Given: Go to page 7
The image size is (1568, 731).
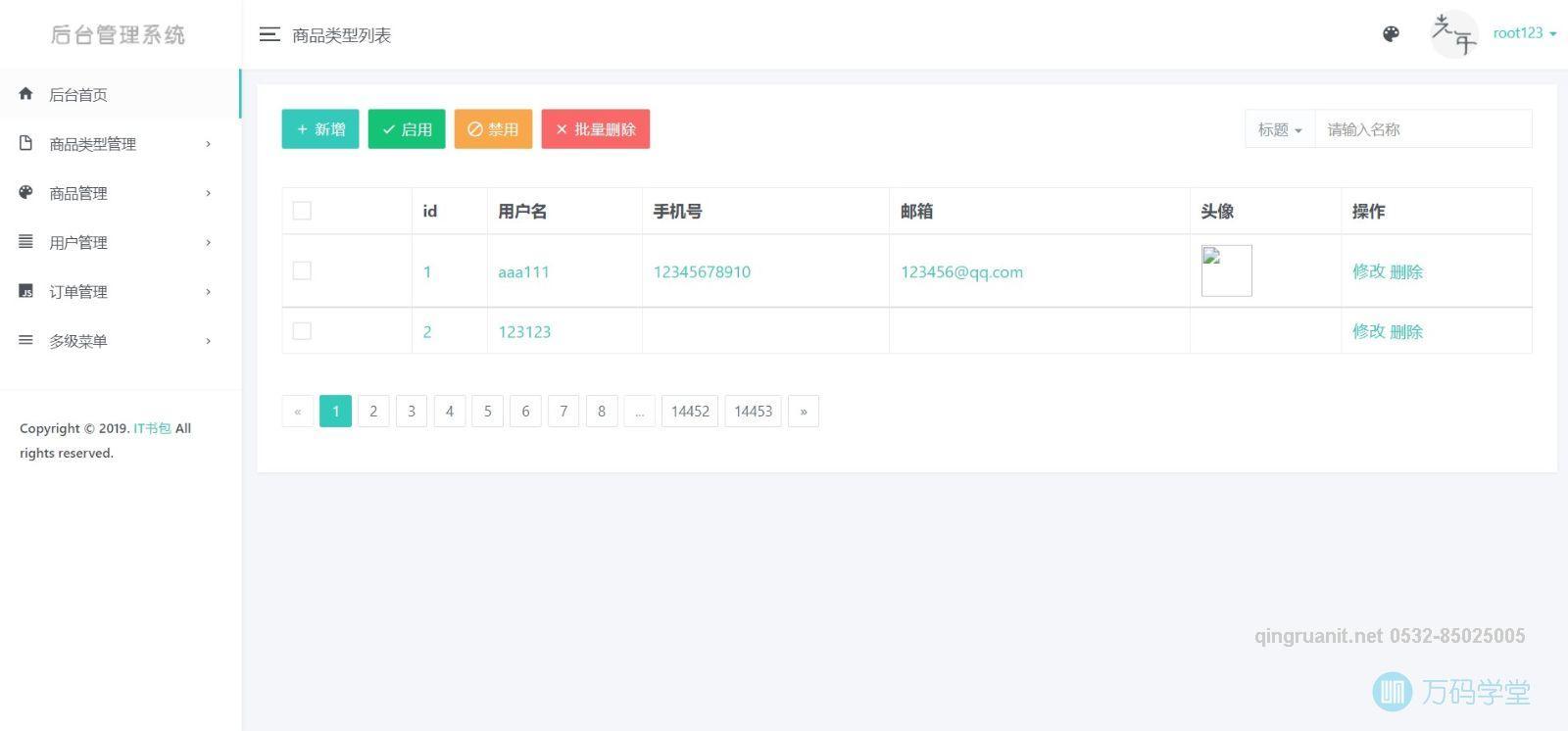Looking at the screenshot, I should click(563, 412).
